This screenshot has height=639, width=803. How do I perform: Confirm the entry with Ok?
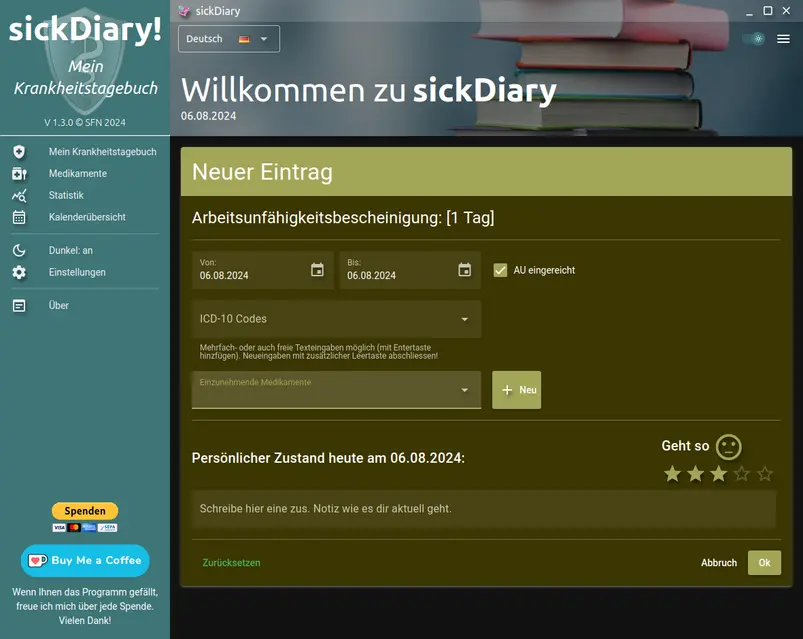pos(764,563)
